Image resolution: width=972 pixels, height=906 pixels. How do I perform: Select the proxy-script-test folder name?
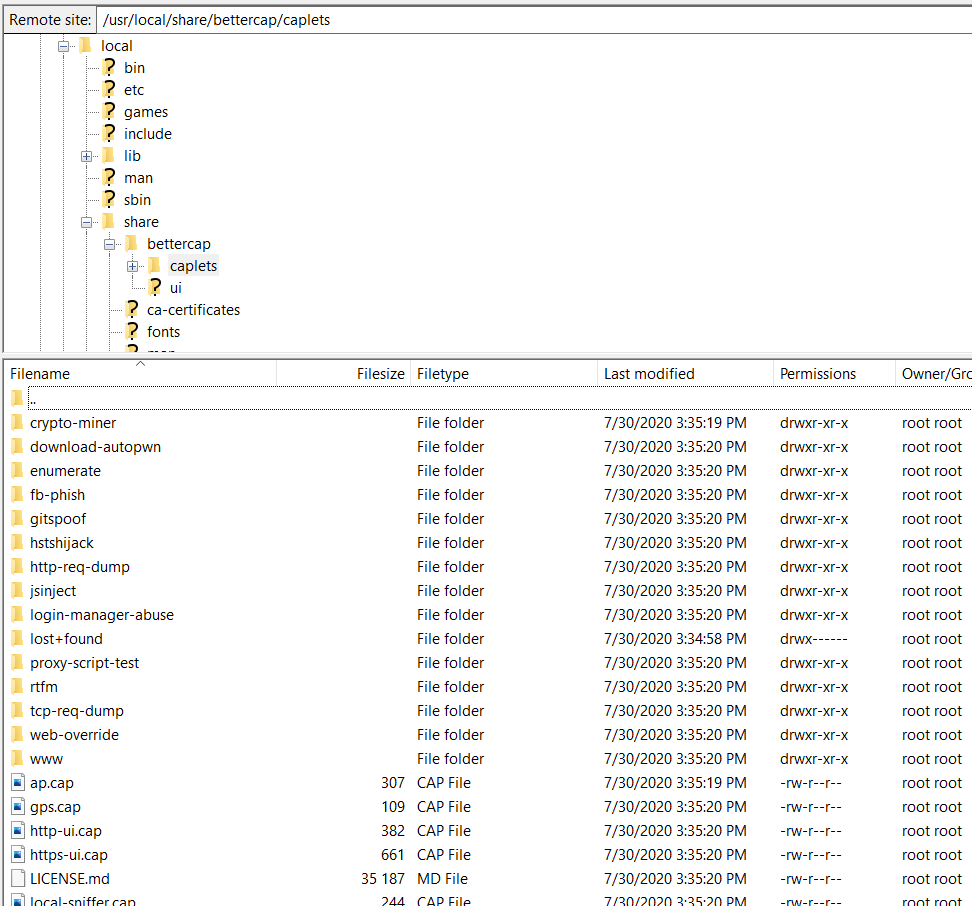84,662
